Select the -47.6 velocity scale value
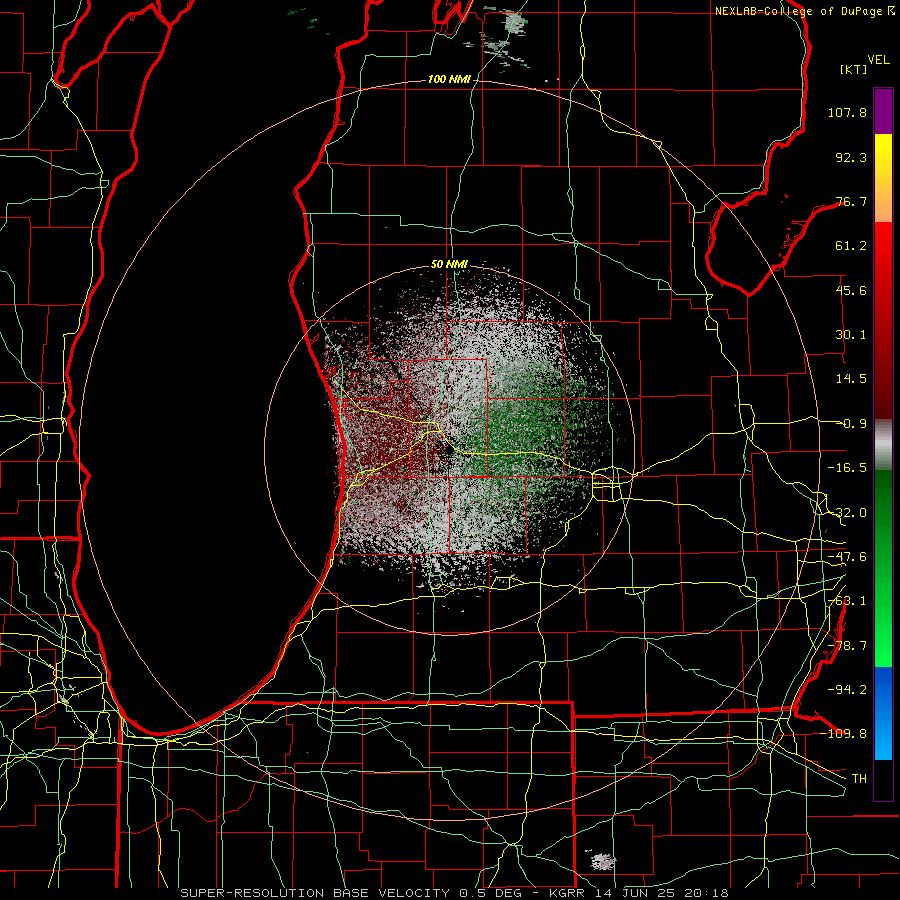Viewport: 900px width, 900px height. pos(847,557)
